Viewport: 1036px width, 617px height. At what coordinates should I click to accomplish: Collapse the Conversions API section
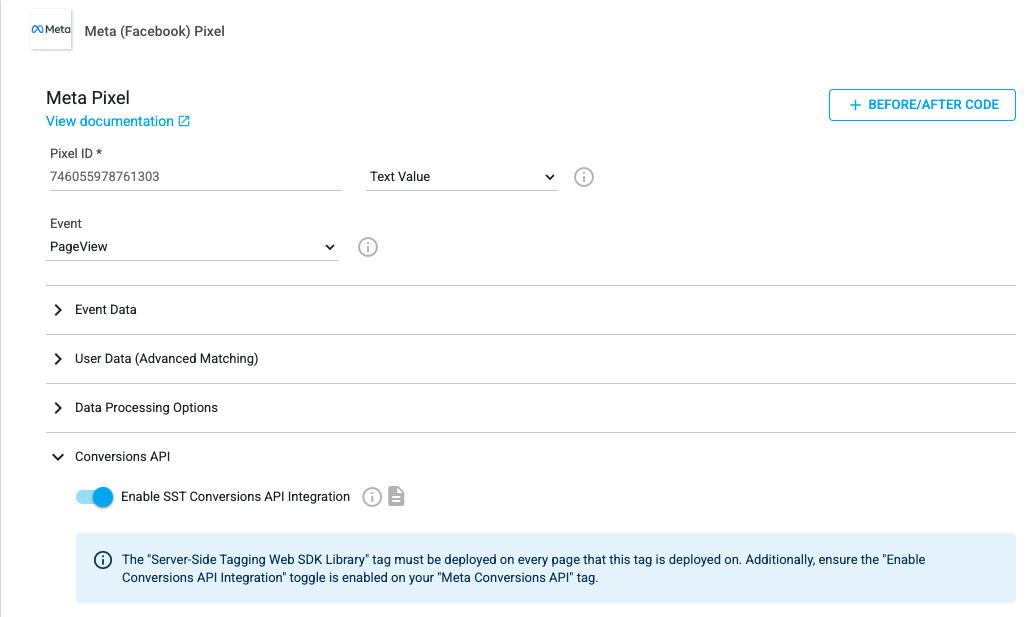(x=122, y=457)
